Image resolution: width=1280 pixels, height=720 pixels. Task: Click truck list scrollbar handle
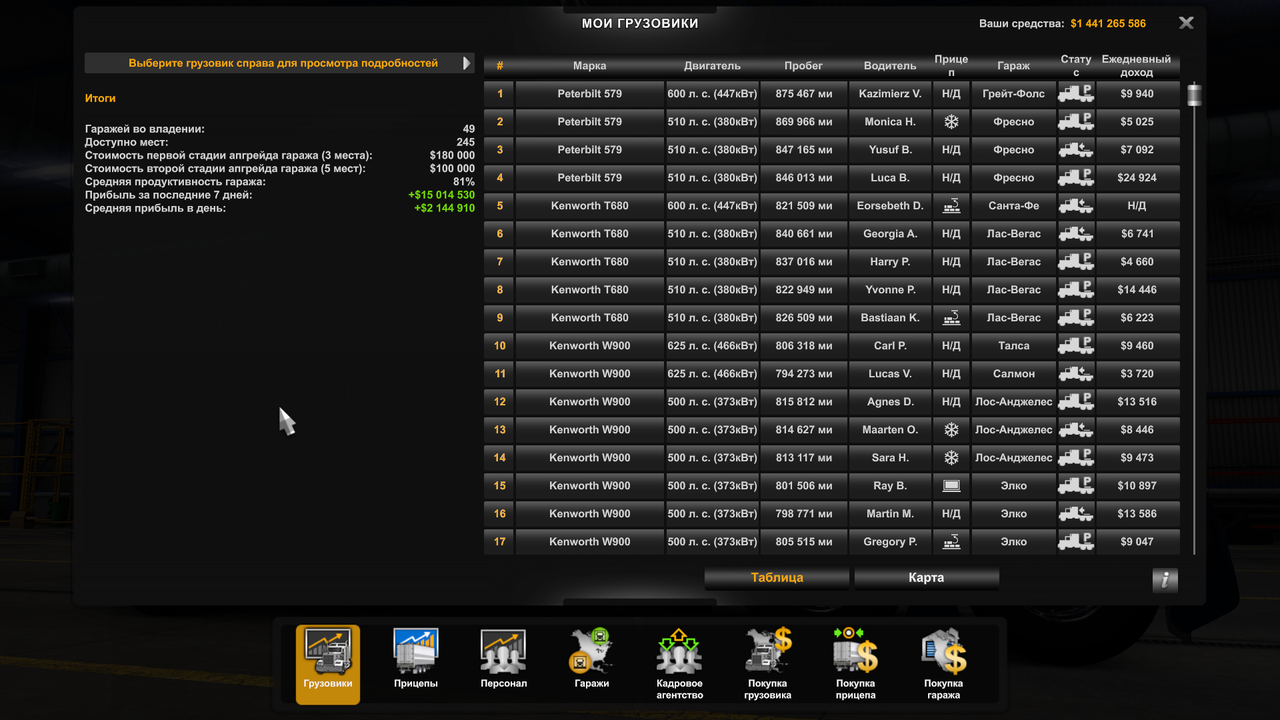1193,95
